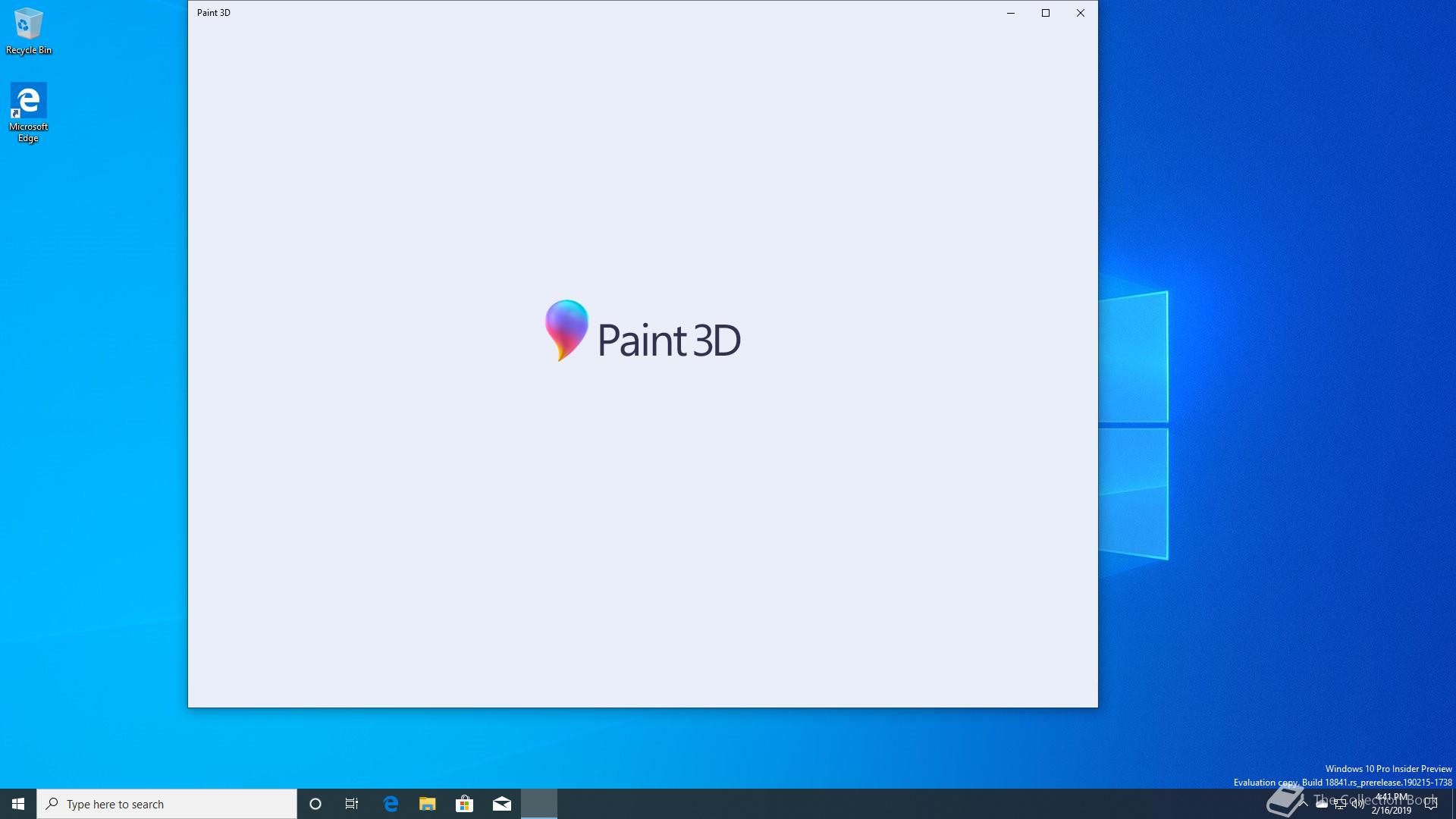The height and width of the screenshot is (819, 1456).
Task: Open Microsoft Store from the taskbar
Action: (465, 804)
